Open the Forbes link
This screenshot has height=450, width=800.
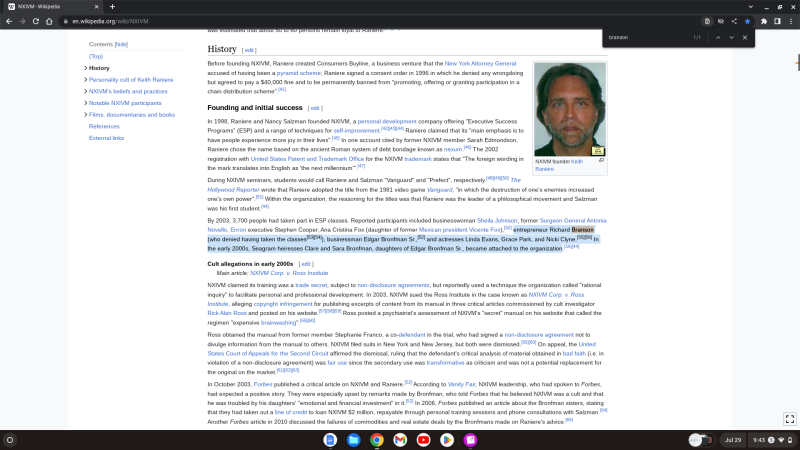click(x=263, y=384)
